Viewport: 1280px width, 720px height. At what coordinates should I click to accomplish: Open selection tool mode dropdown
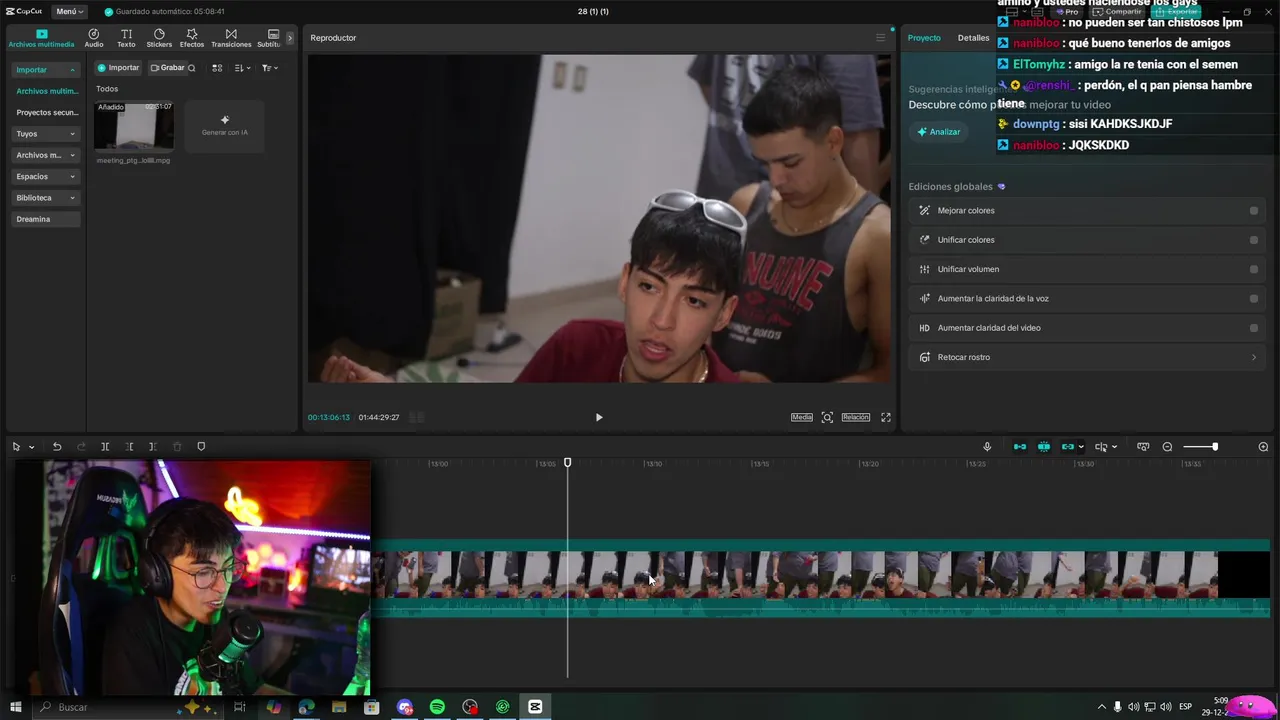pyautogui.click(x=31, y=447)
